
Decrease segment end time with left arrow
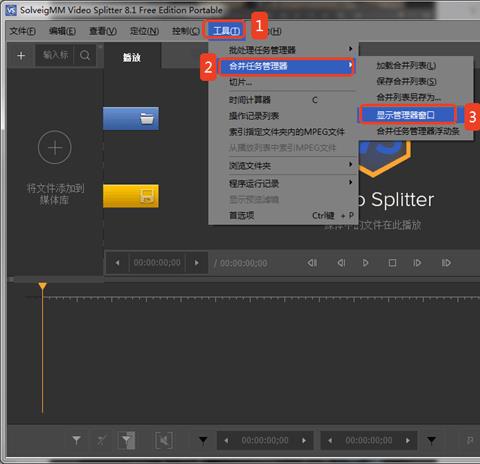330,440
